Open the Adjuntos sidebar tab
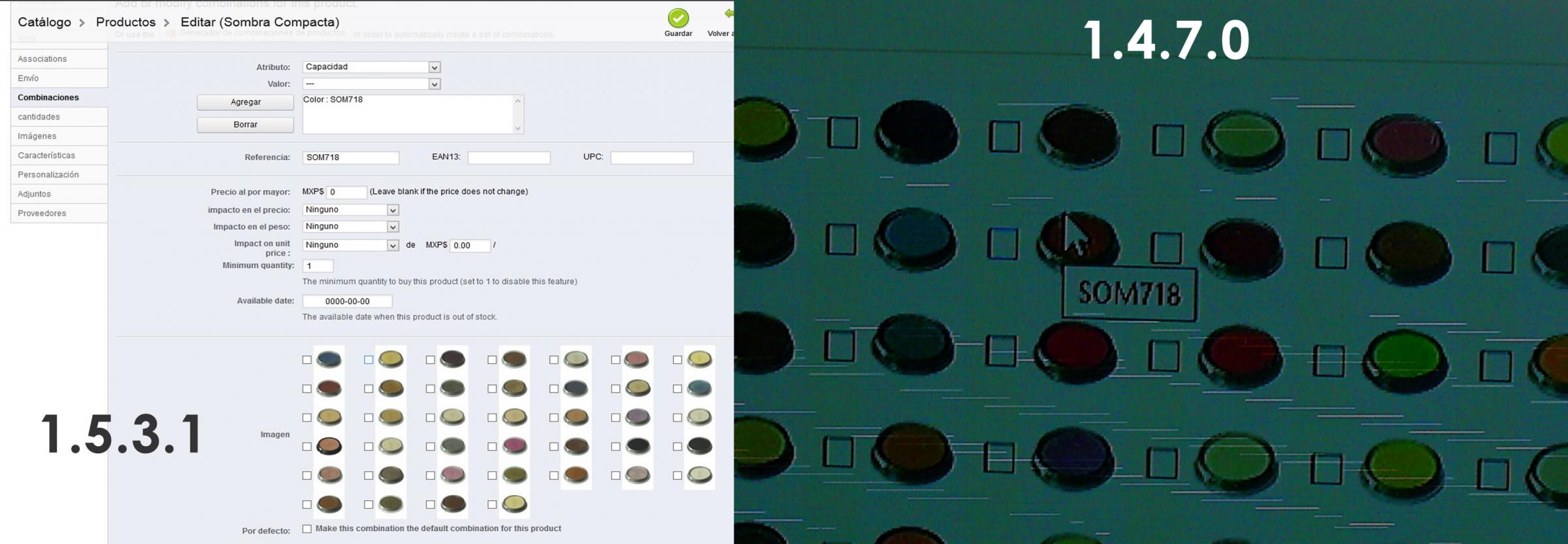 pyautogui.click(x=59, y=194)
